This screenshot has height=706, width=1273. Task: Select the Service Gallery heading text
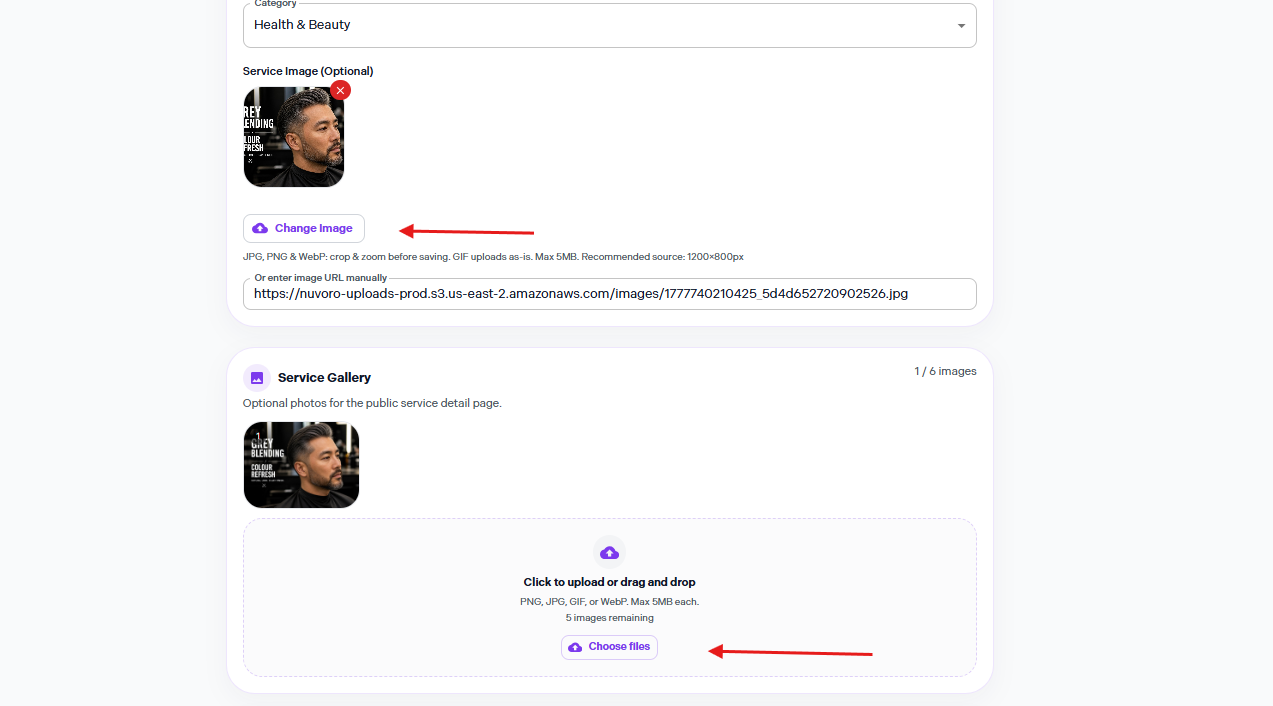click(324, 378)
